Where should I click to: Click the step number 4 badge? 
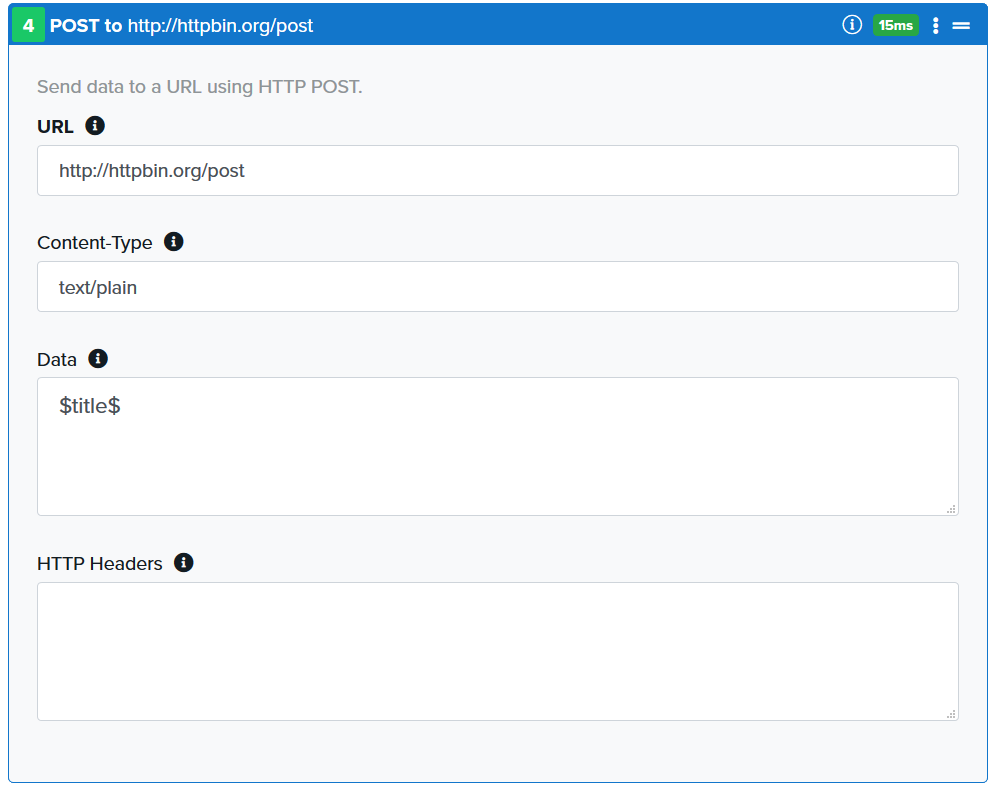point(28,25)
